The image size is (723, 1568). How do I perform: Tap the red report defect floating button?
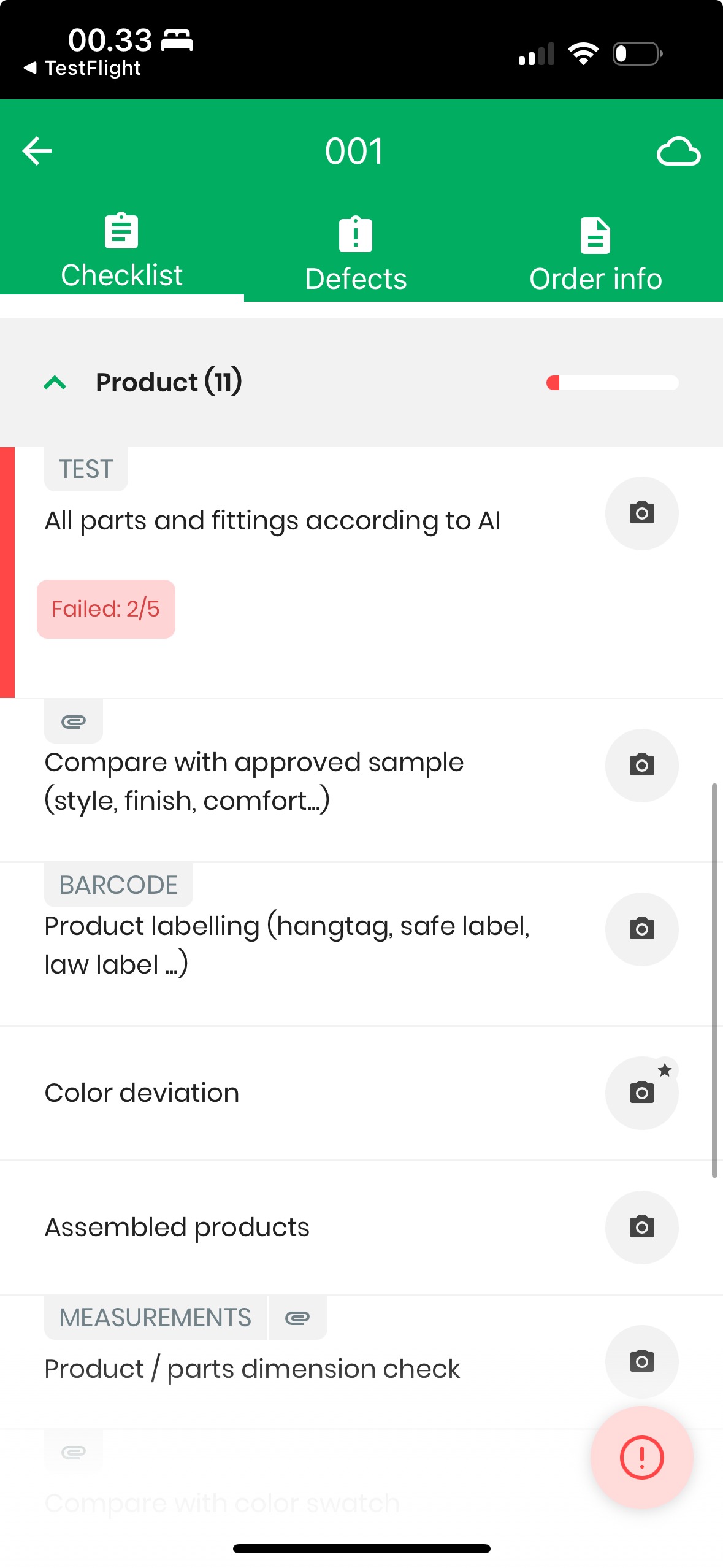pyautogui.click(x=641, y=1457)
